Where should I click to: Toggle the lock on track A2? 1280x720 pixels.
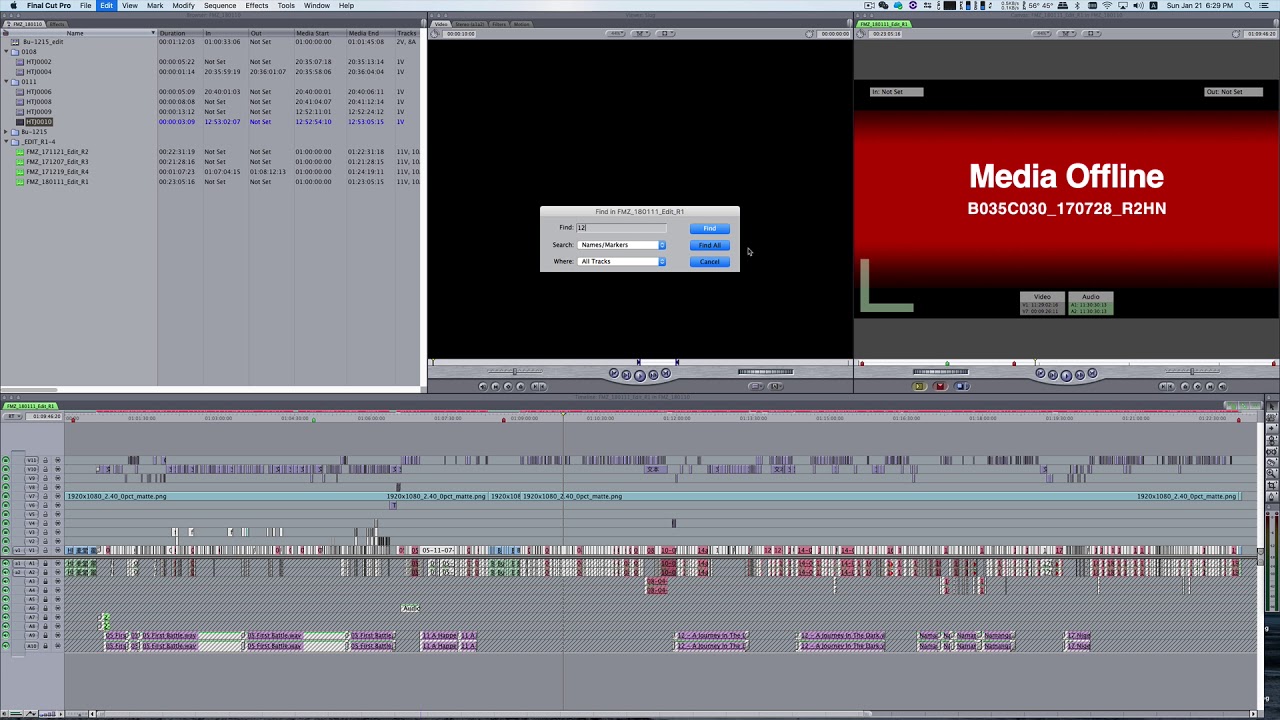click(45, 572)
